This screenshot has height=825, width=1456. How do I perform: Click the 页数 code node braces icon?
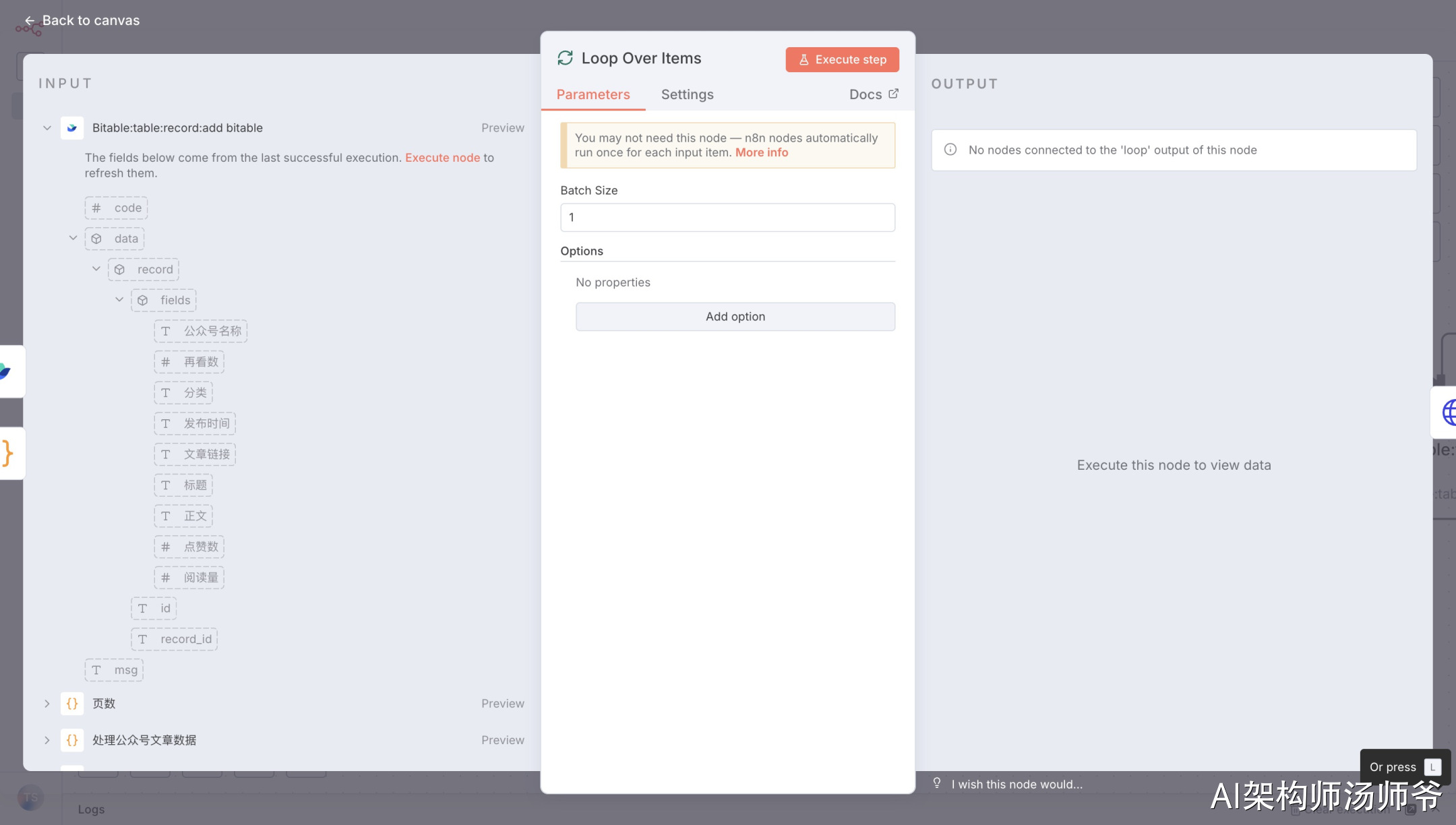[x=72, y=704]
